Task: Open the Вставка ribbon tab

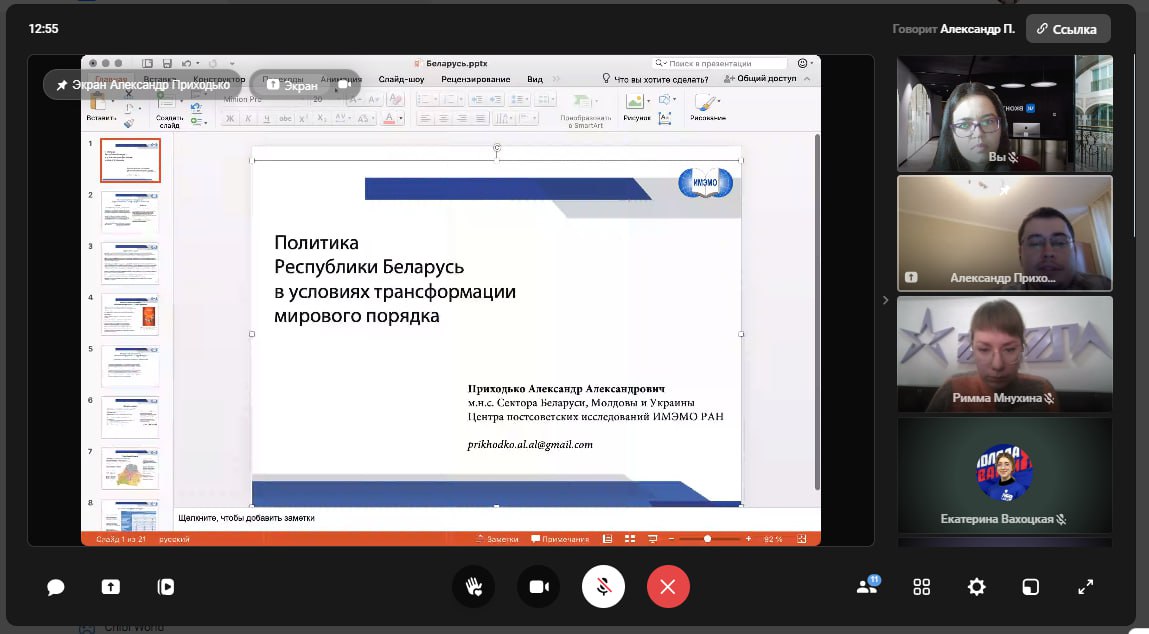Action: click(159, 79)
